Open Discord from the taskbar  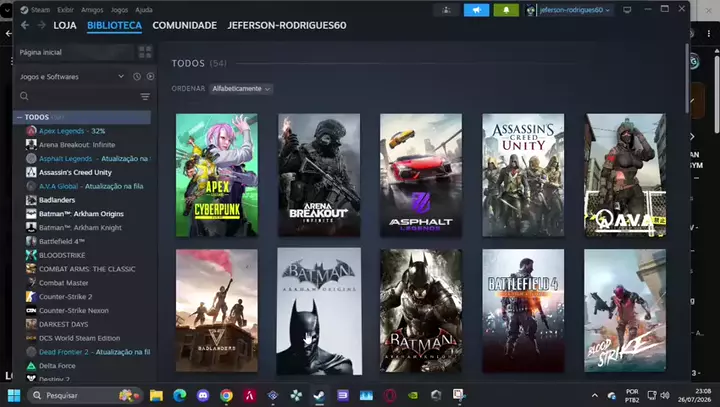[203, 395]
